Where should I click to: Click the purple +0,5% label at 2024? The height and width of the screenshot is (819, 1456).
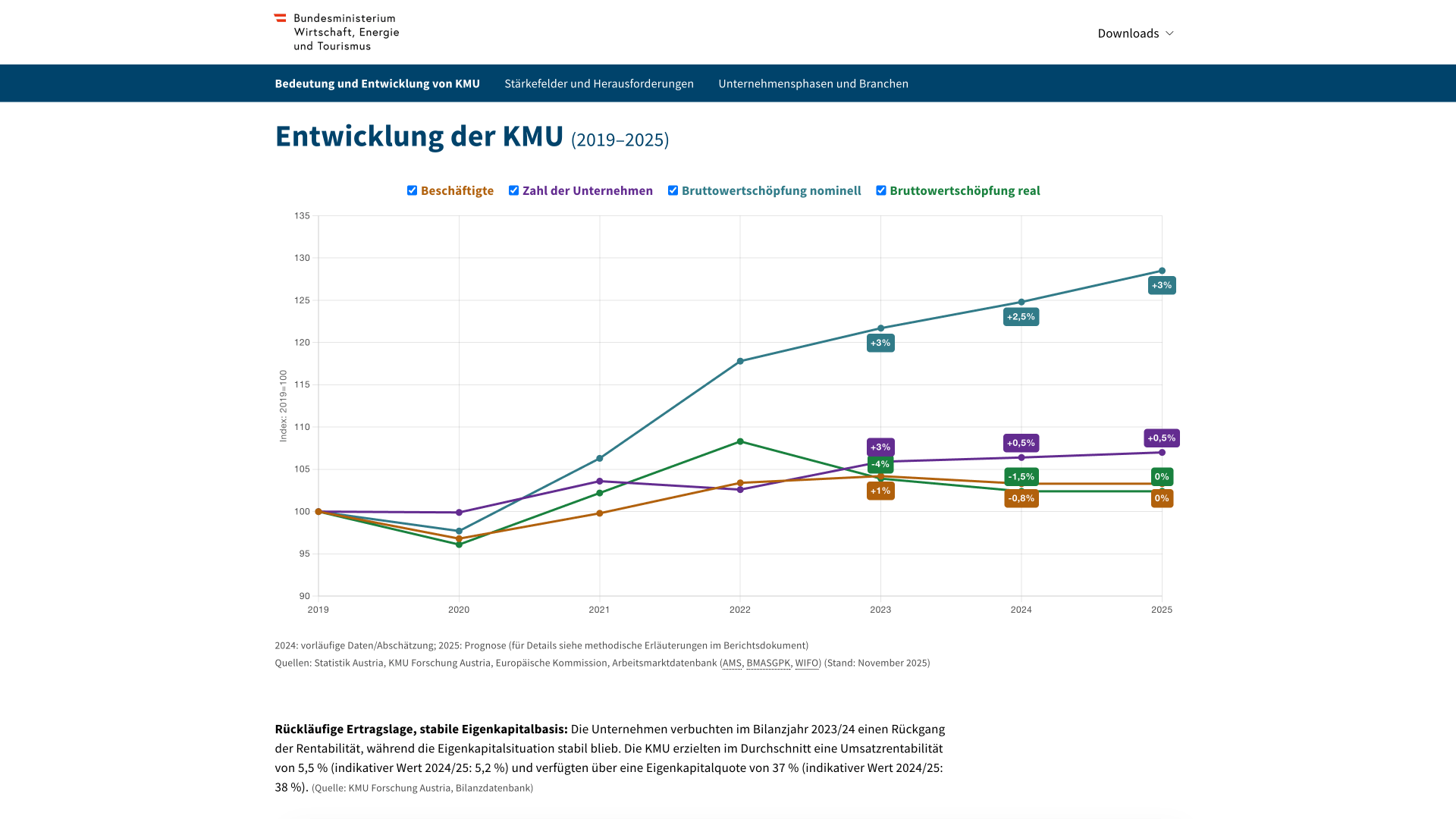tap(1021, 443)
